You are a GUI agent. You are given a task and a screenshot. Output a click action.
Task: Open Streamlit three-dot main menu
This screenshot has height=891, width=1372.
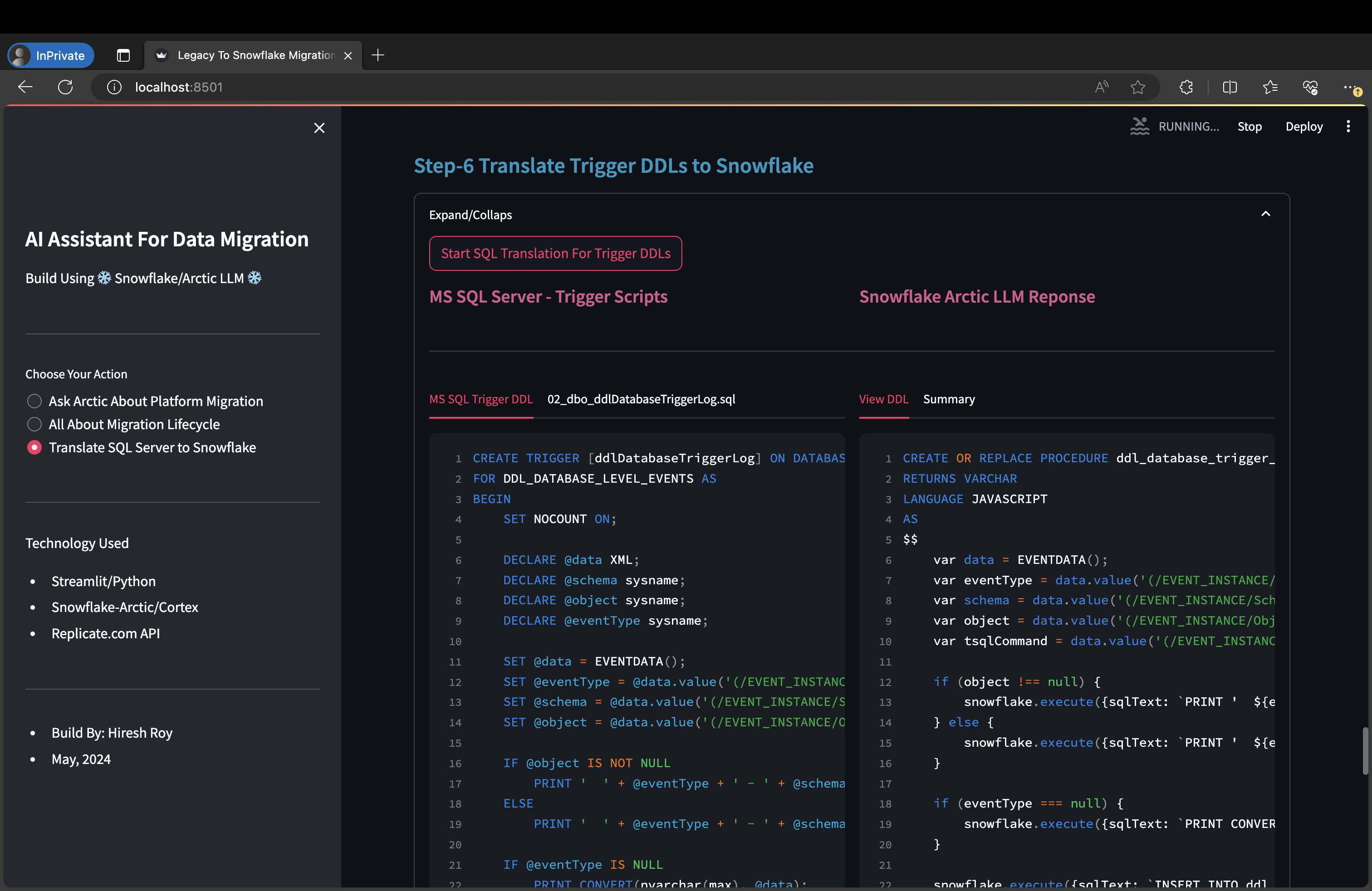[x=1348, y=127]
